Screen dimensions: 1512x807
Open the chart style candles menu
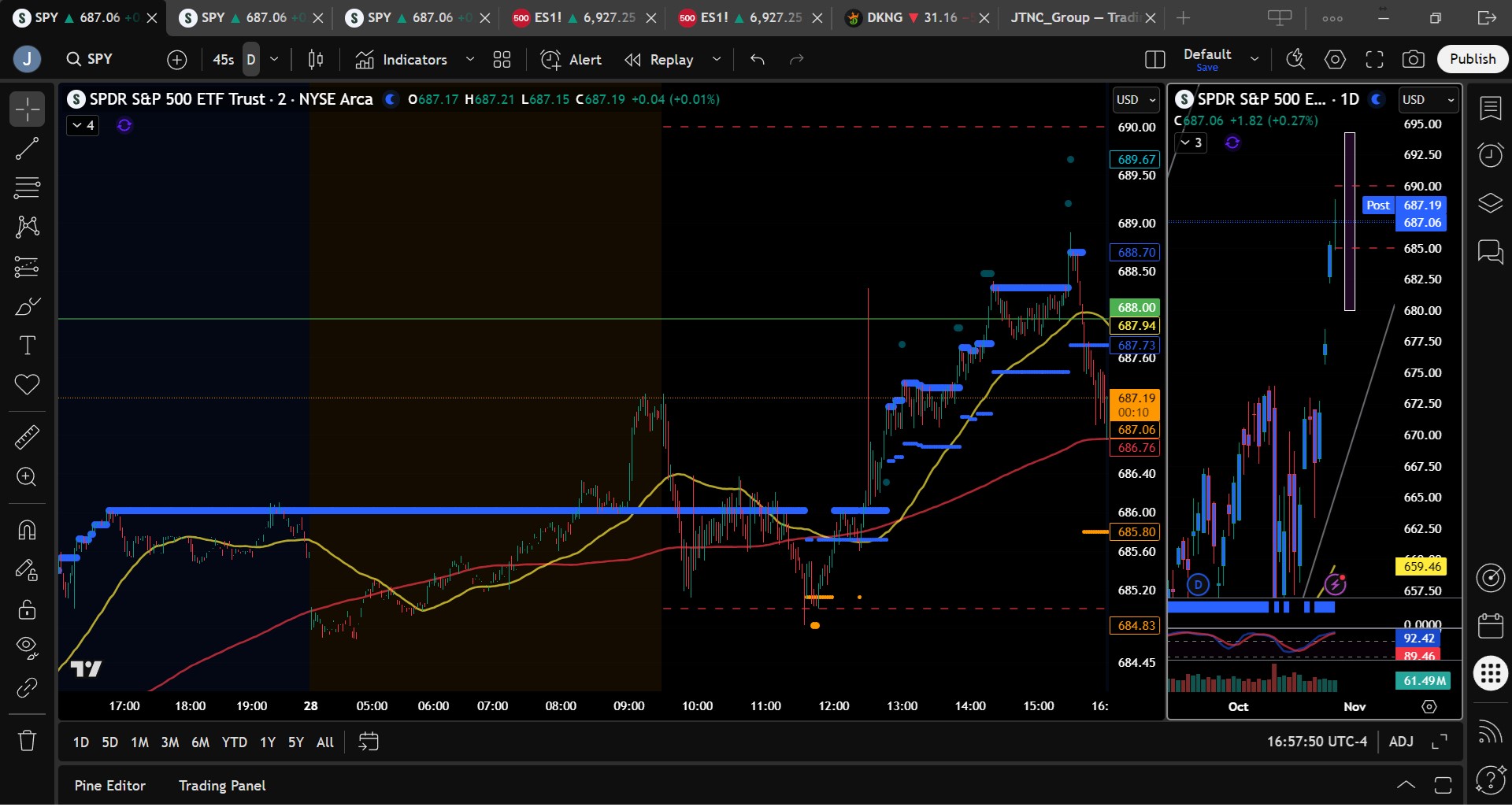(x=316, y=59)
